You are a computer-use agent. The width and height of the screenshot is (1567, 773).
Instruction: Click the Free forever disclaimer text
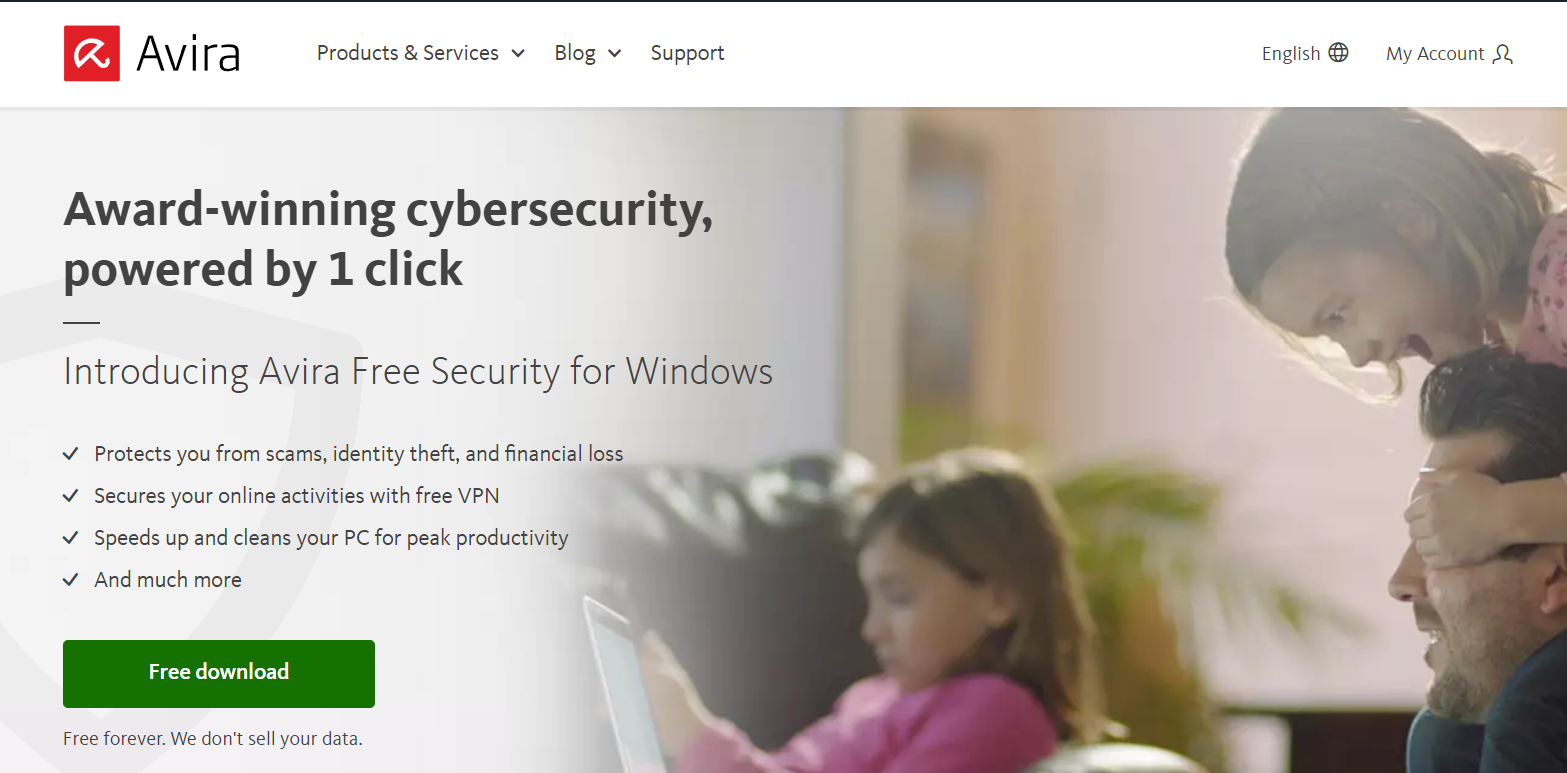(x=212, y=740)
